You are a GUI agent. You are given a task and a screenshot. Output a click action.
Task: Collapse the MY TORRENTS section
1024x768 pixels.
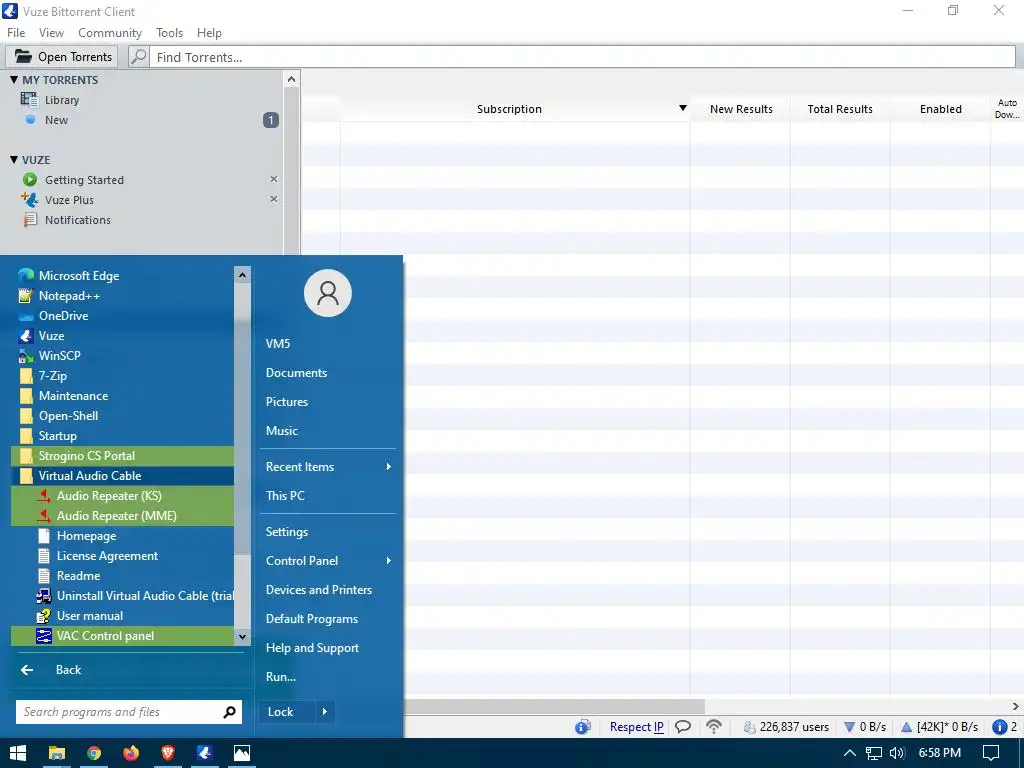(14, 80)
